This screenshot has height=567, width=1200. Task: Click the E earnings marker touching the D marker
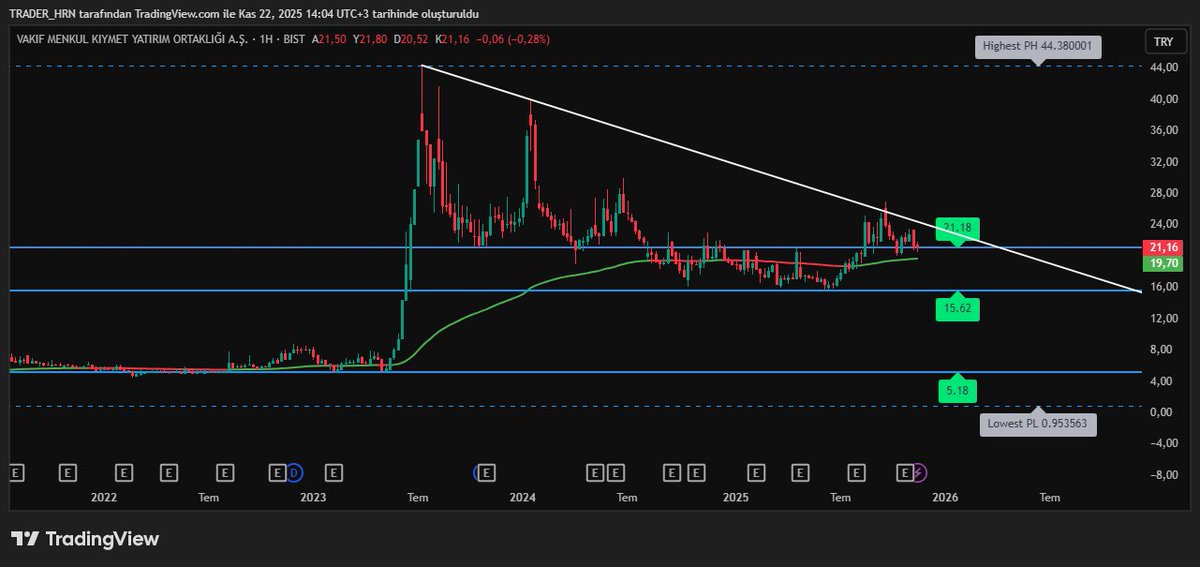pos(278,471)
